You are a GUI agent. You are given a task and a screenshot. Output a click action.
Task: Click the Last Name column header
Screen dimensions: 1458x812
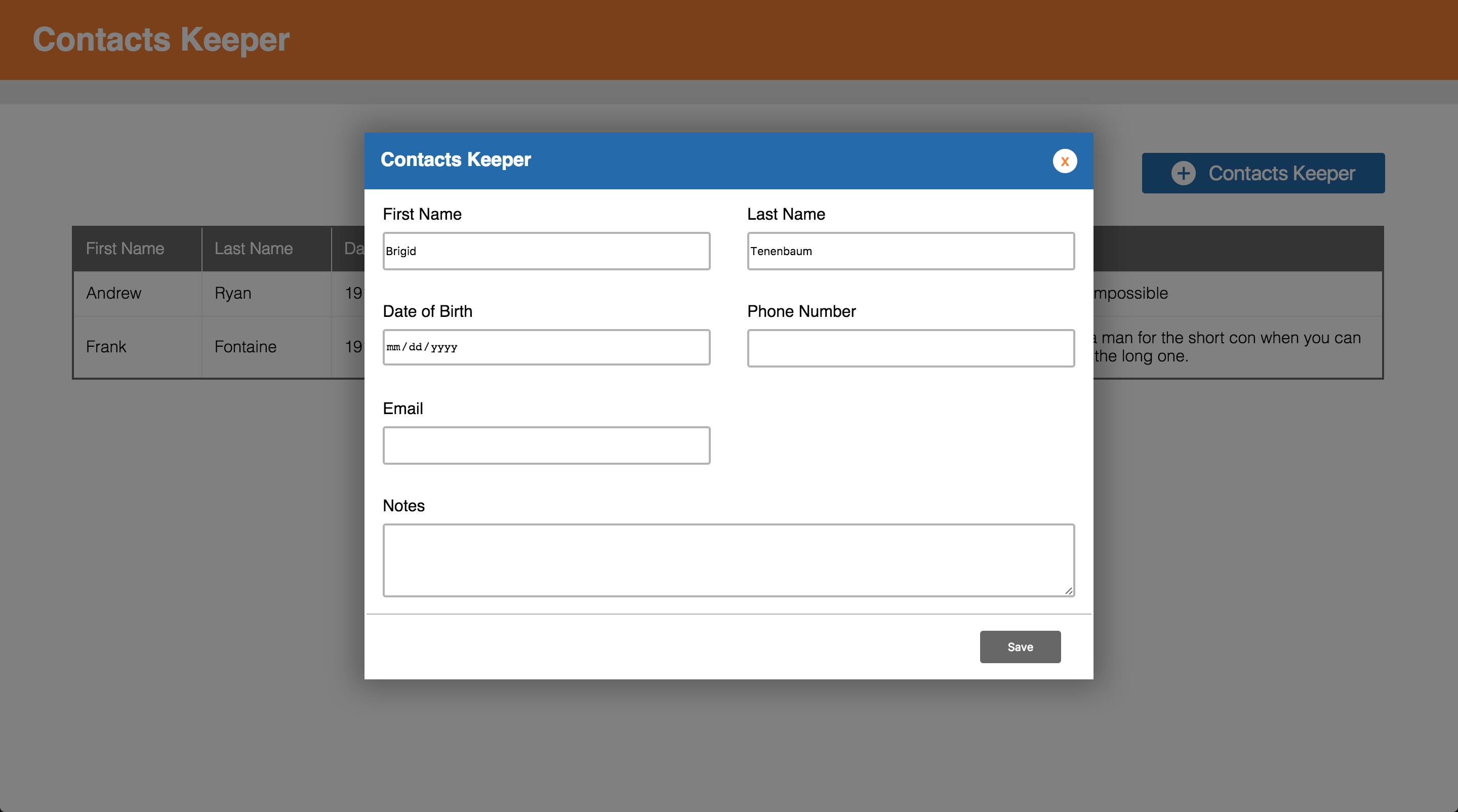pyautogui.click(x=254, y=249)
